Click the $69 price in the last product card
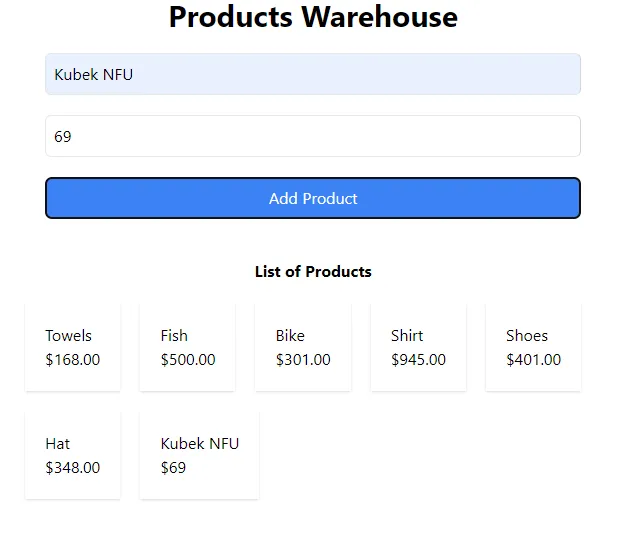 tap(173, 468)
